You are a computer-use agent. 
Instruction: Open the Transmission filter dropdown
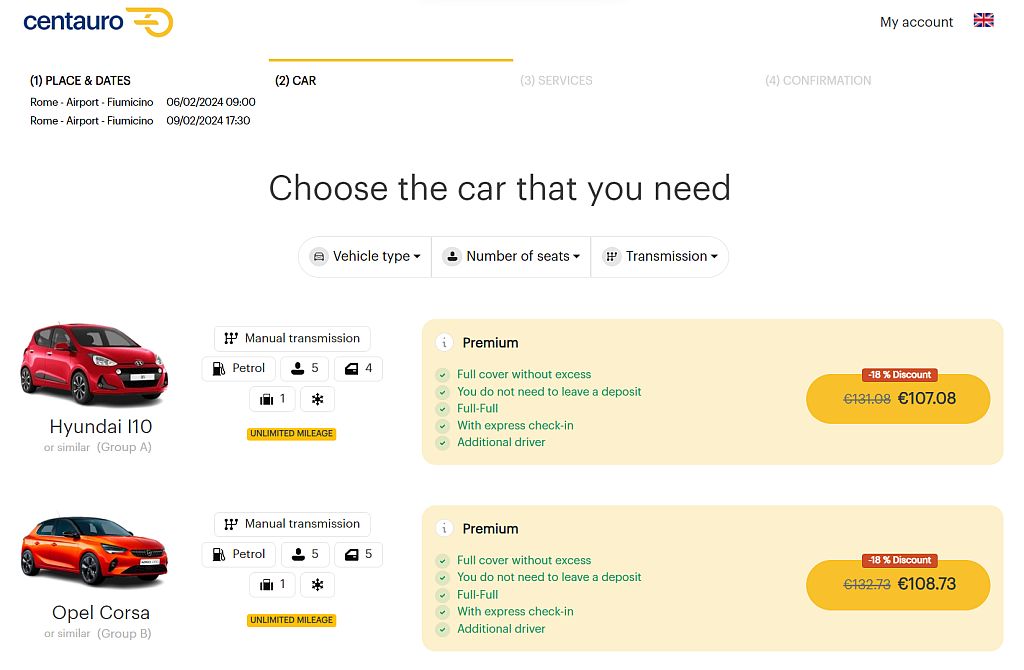[x=660, y=256]
